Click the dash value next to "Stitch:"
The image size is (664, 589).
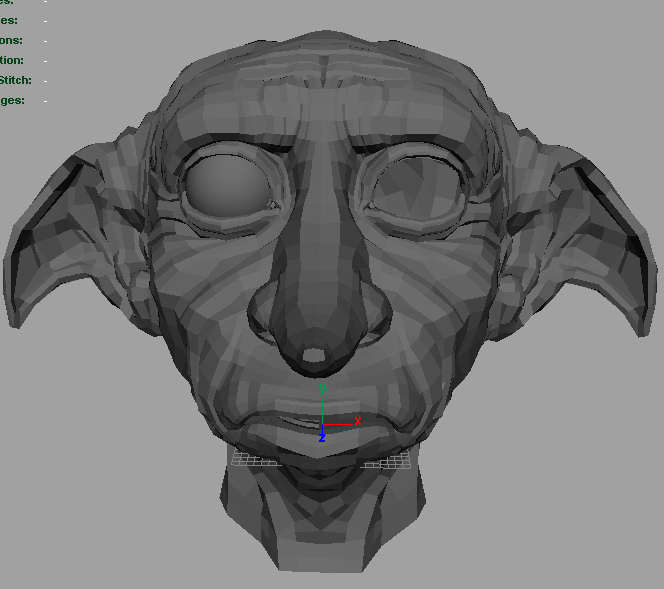tap(45, 80)
